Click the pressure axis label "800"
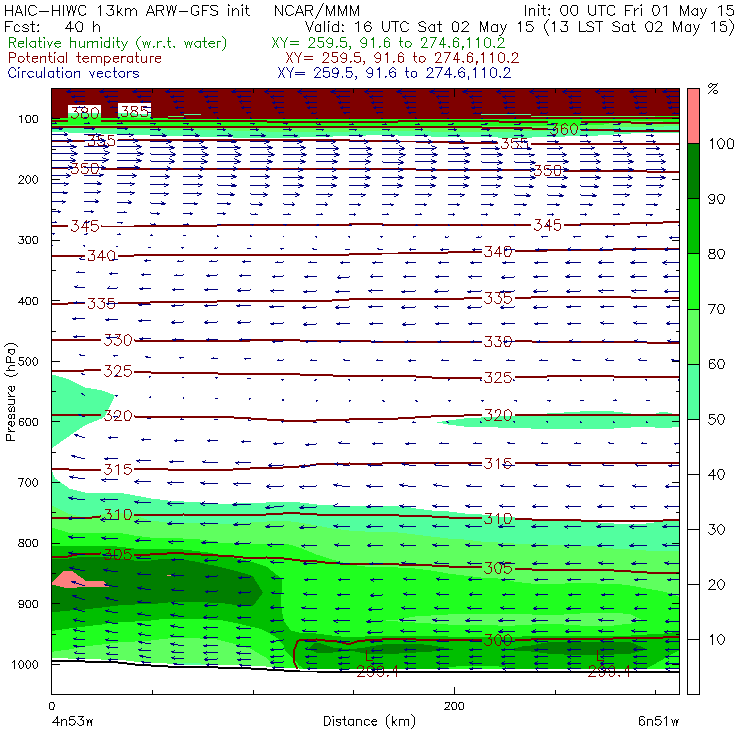The height and width of the screenshot is (740, 740). pos(28,543)
